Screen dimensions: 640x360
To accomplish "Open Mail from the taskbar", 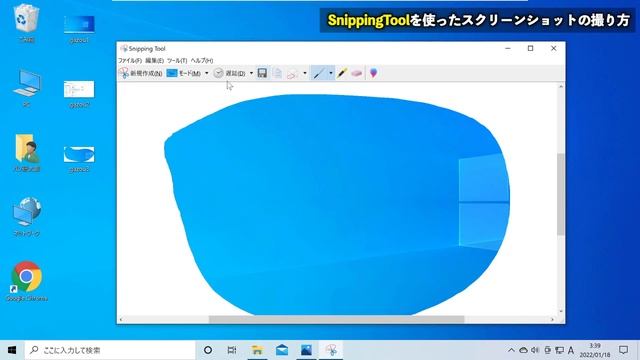I will tap(282, 350).
